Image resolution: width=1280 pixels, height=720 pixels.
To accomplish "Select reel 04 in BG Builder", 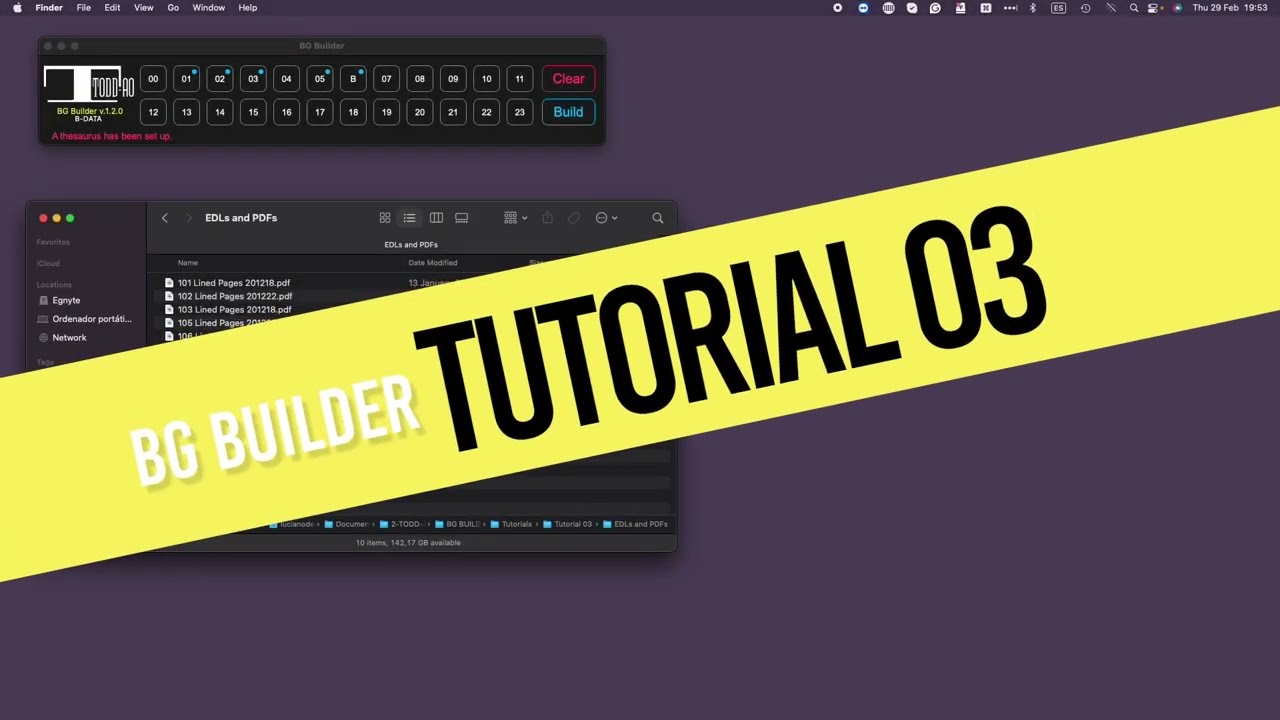I will coord(286,79).
